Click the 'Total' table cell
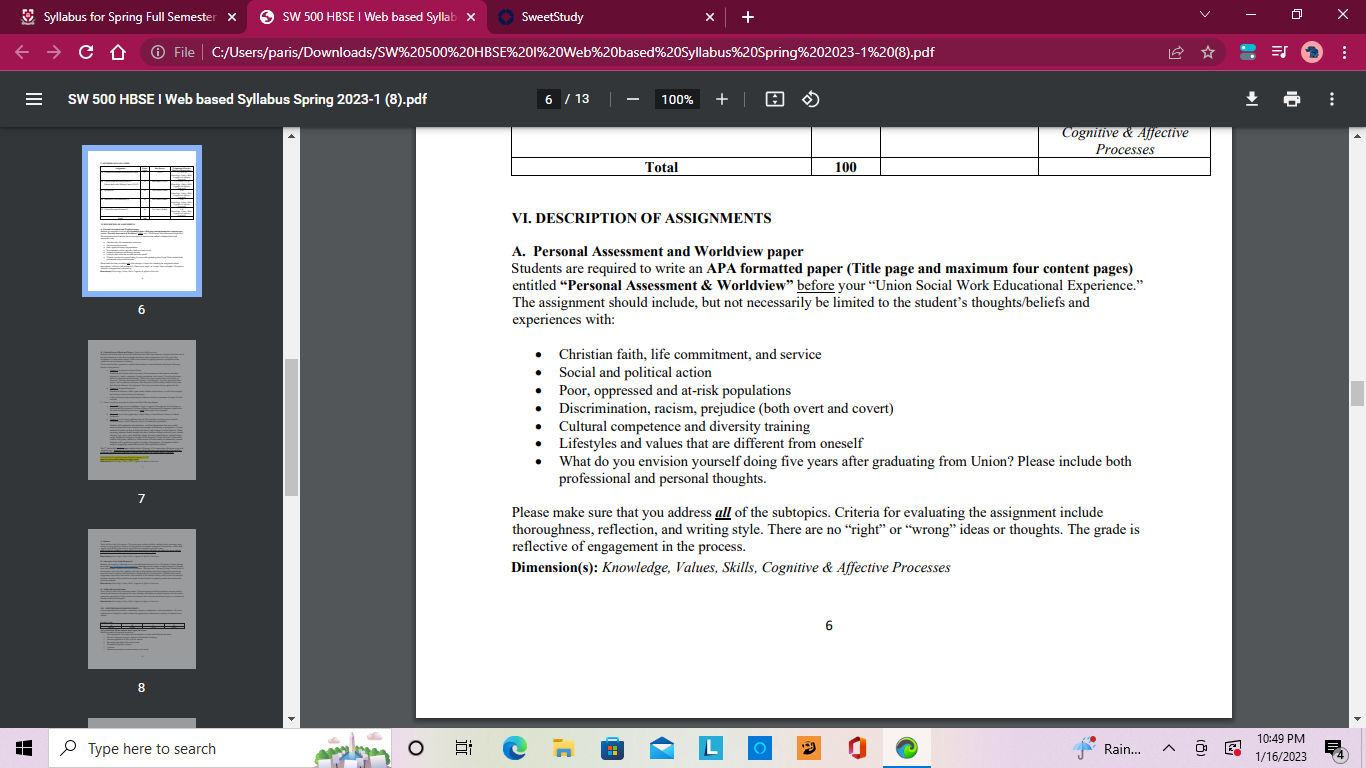Viewport: 1366px width, 768px height. tap(661, 167)
